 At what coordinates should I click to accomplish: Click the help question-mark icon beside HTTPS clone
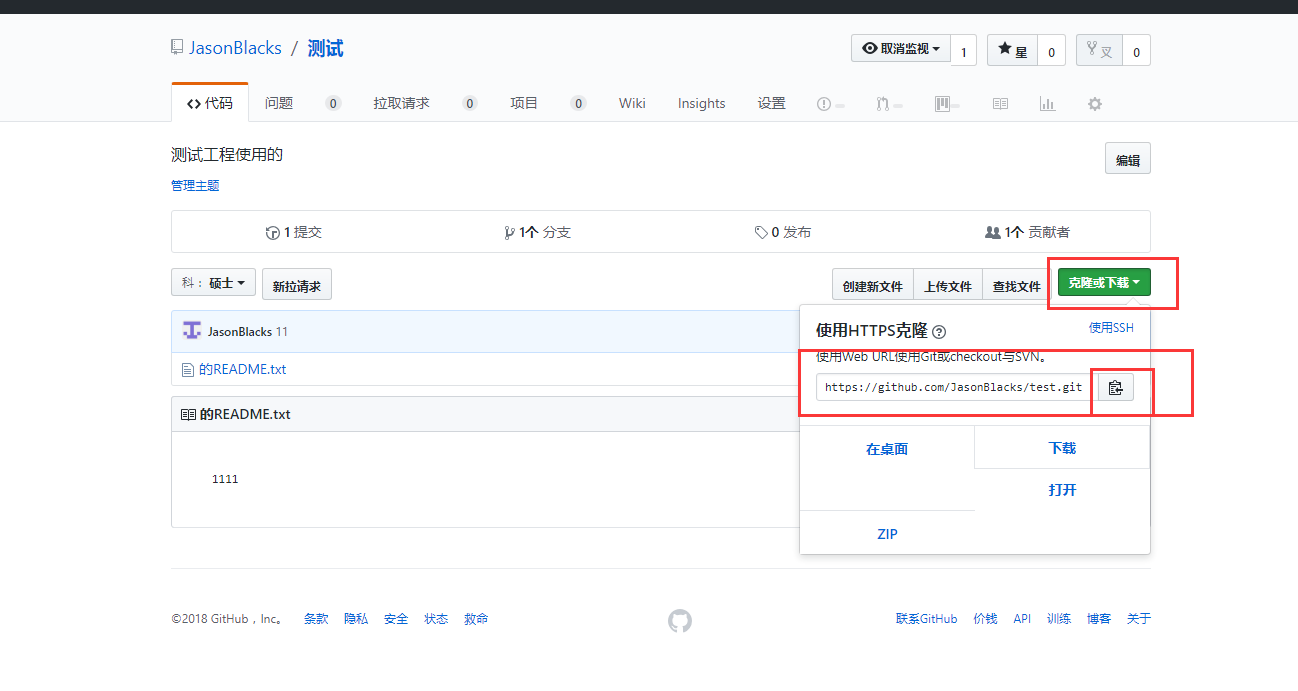(x=939, y=332)
